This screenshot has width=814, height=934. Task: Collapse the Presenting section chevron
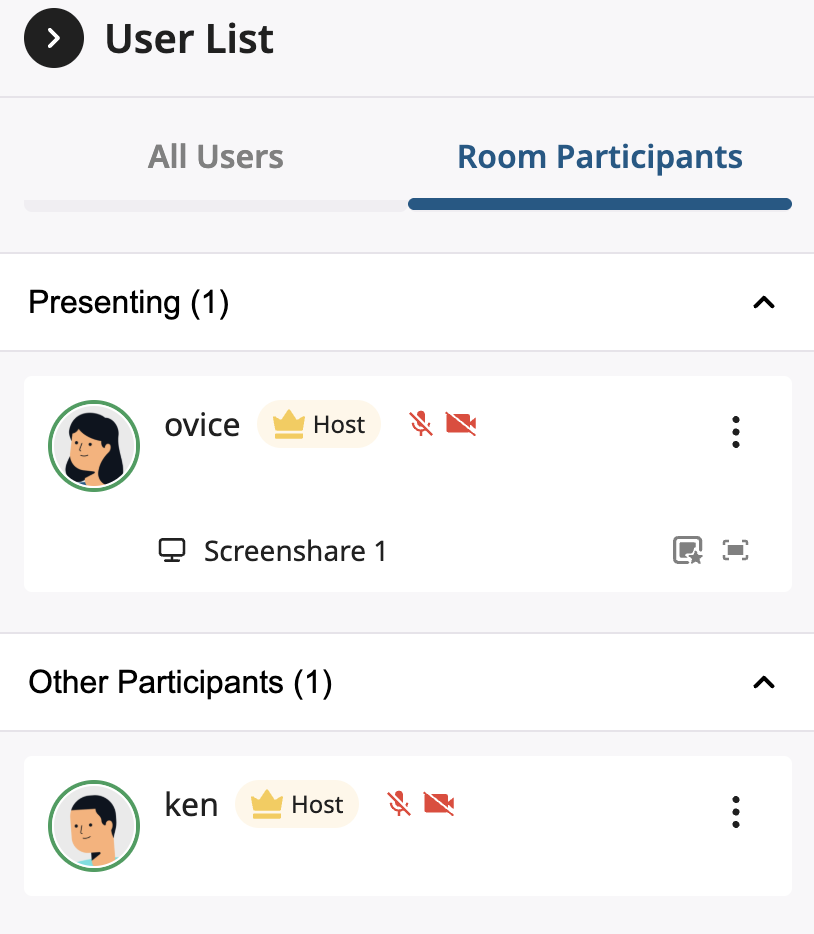tap(763, 302)
